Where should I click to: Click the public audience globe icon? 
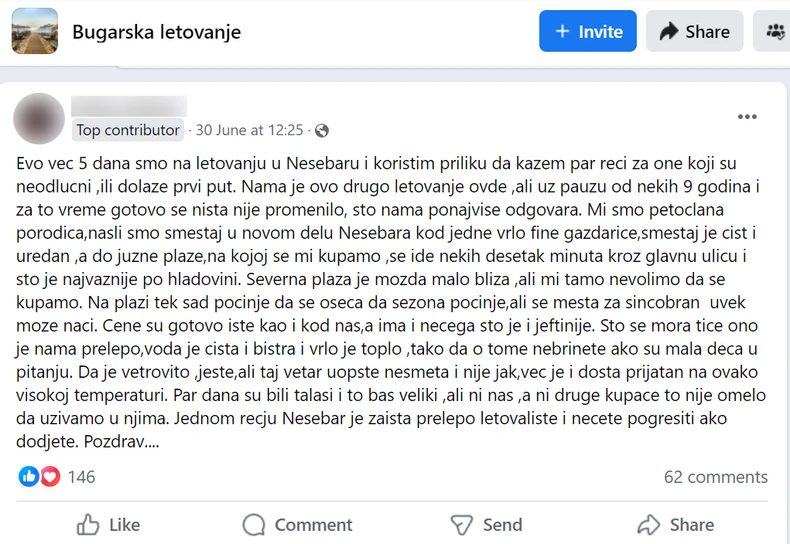click(321, 131)
